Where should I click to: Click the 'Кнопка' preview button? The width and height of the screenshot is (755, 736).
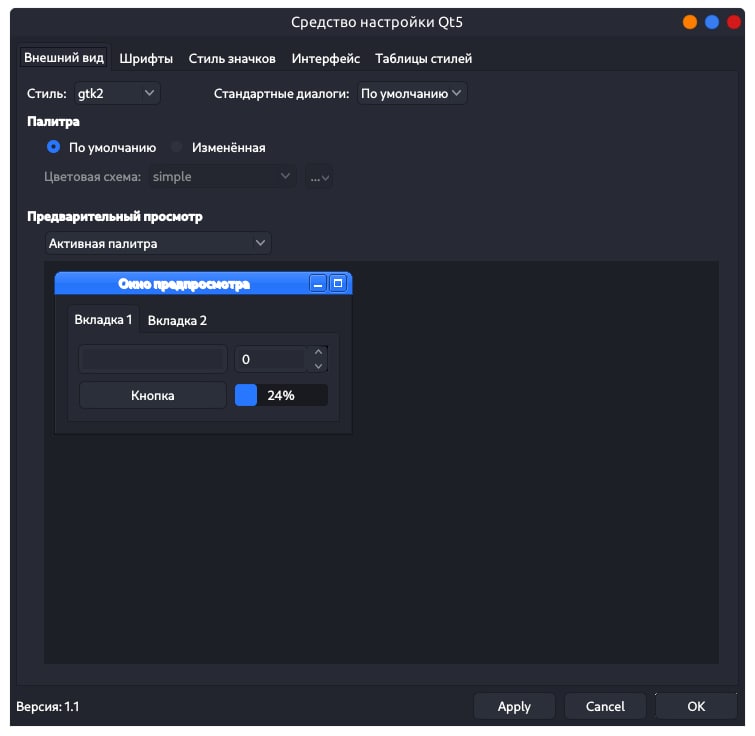153,395
